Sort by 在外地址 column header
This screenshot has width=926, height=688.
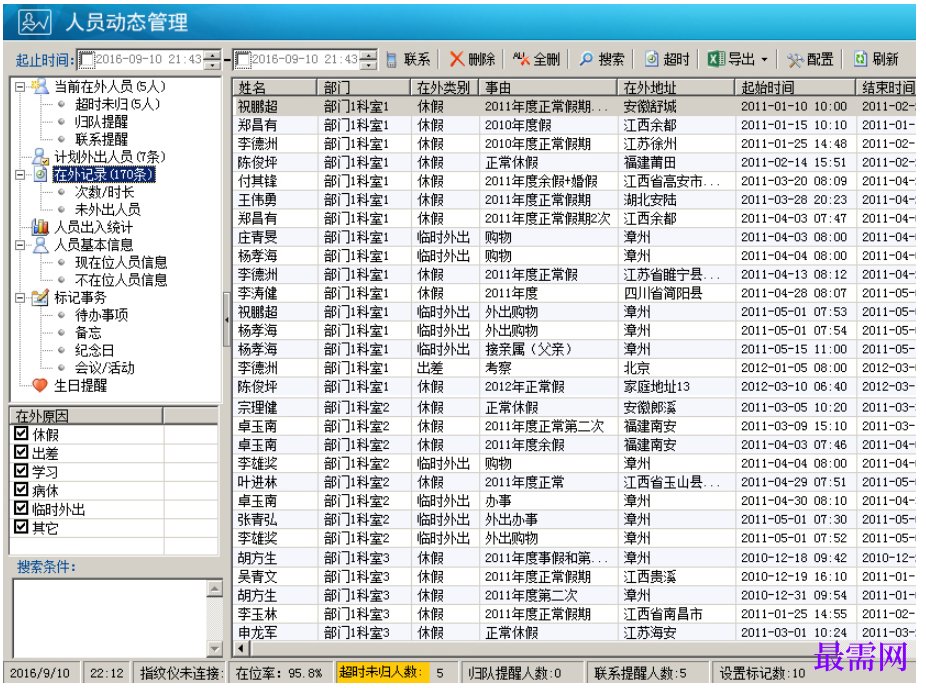(x=676, y=87)
